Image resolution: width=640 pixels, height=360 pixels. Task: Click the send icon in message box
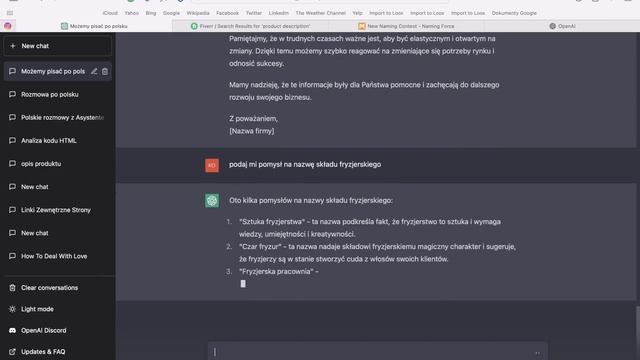point(537,353)
